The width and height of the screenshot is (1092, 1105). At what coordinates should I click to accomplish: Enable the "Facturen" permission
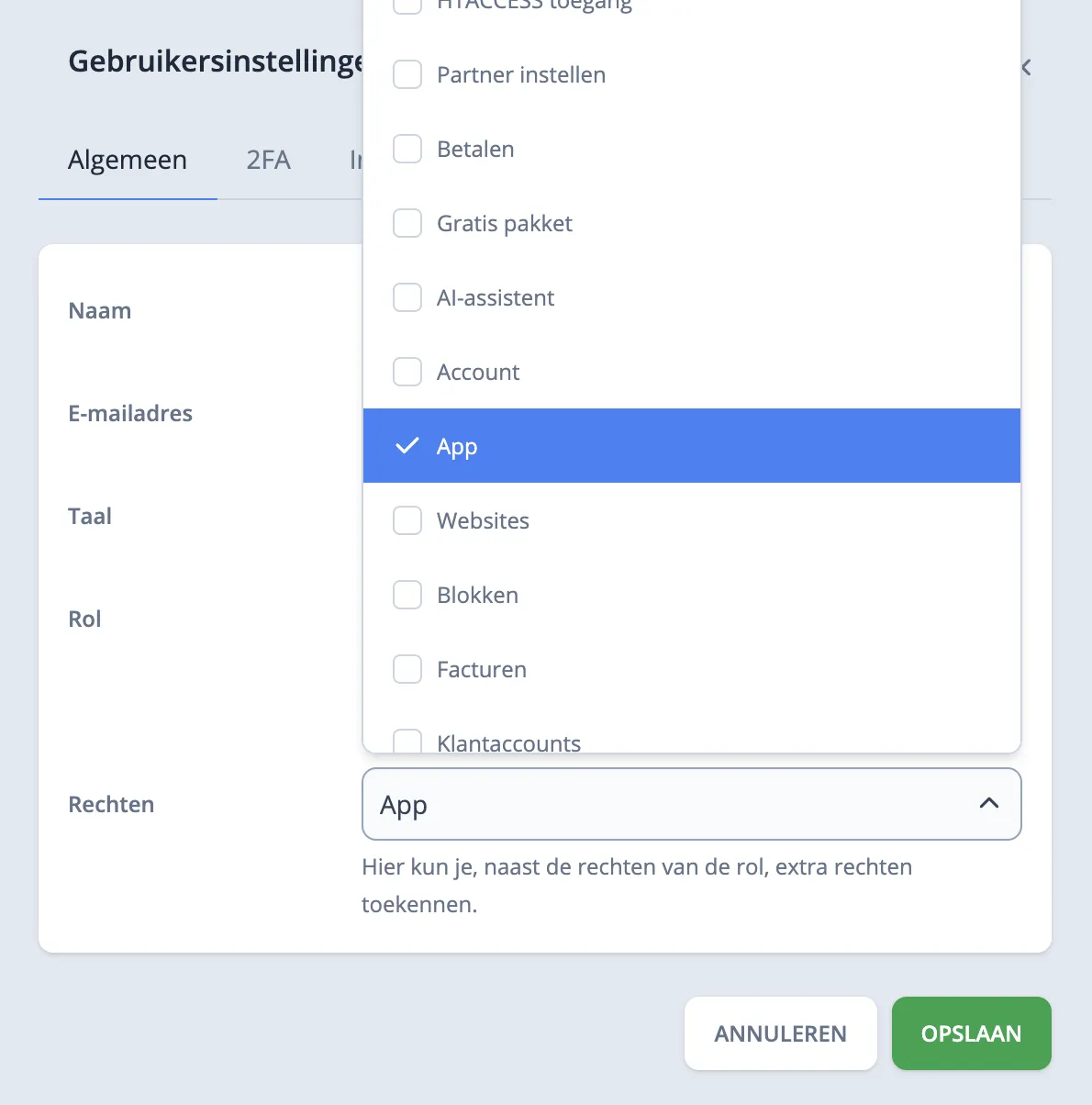click(407, 669)
